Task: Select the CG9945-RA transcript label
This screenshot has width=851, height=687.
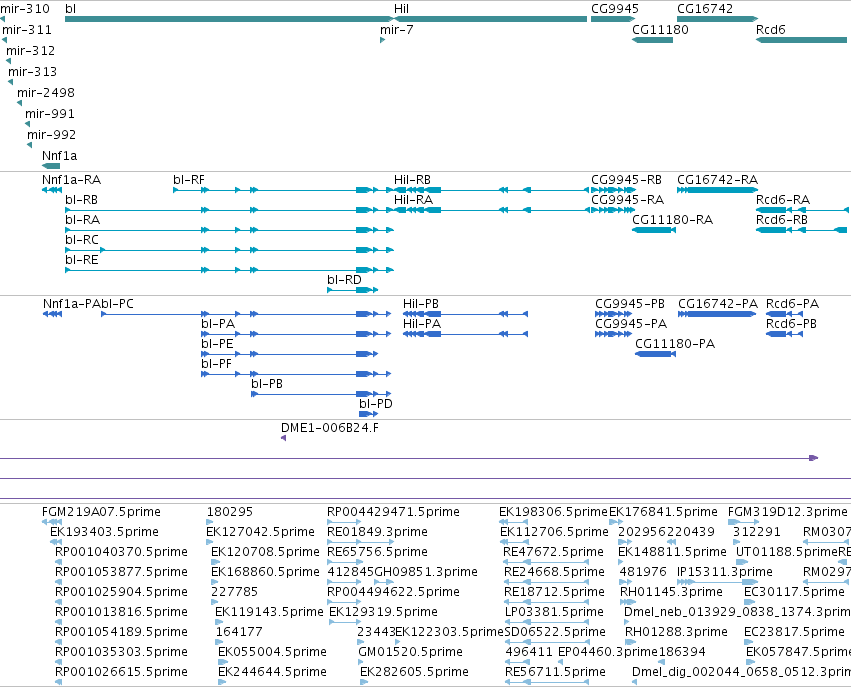Action: (627, 200)
